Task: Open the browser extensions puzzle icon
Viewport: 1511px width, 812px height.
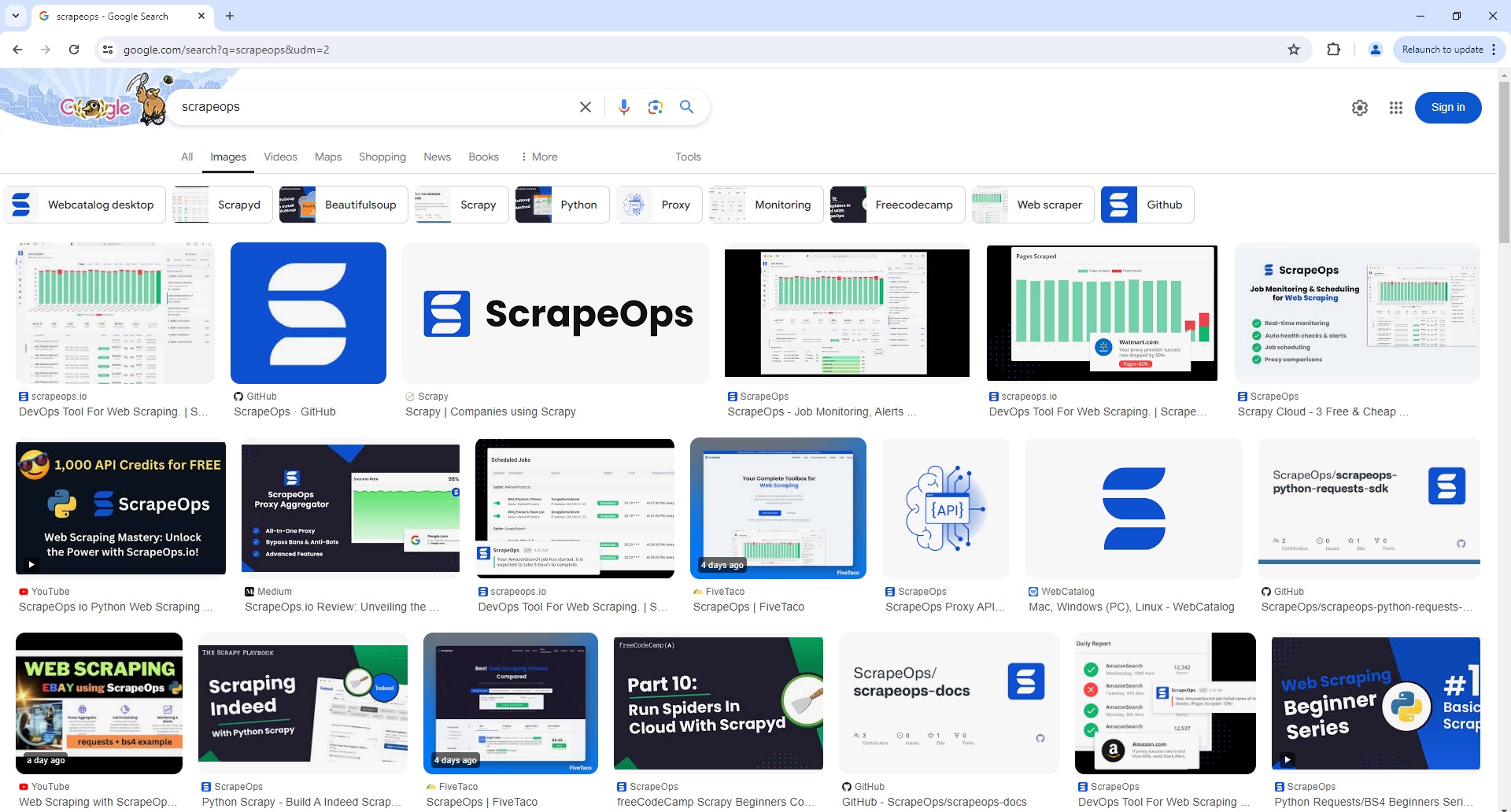Action: tap(1333, 49)
